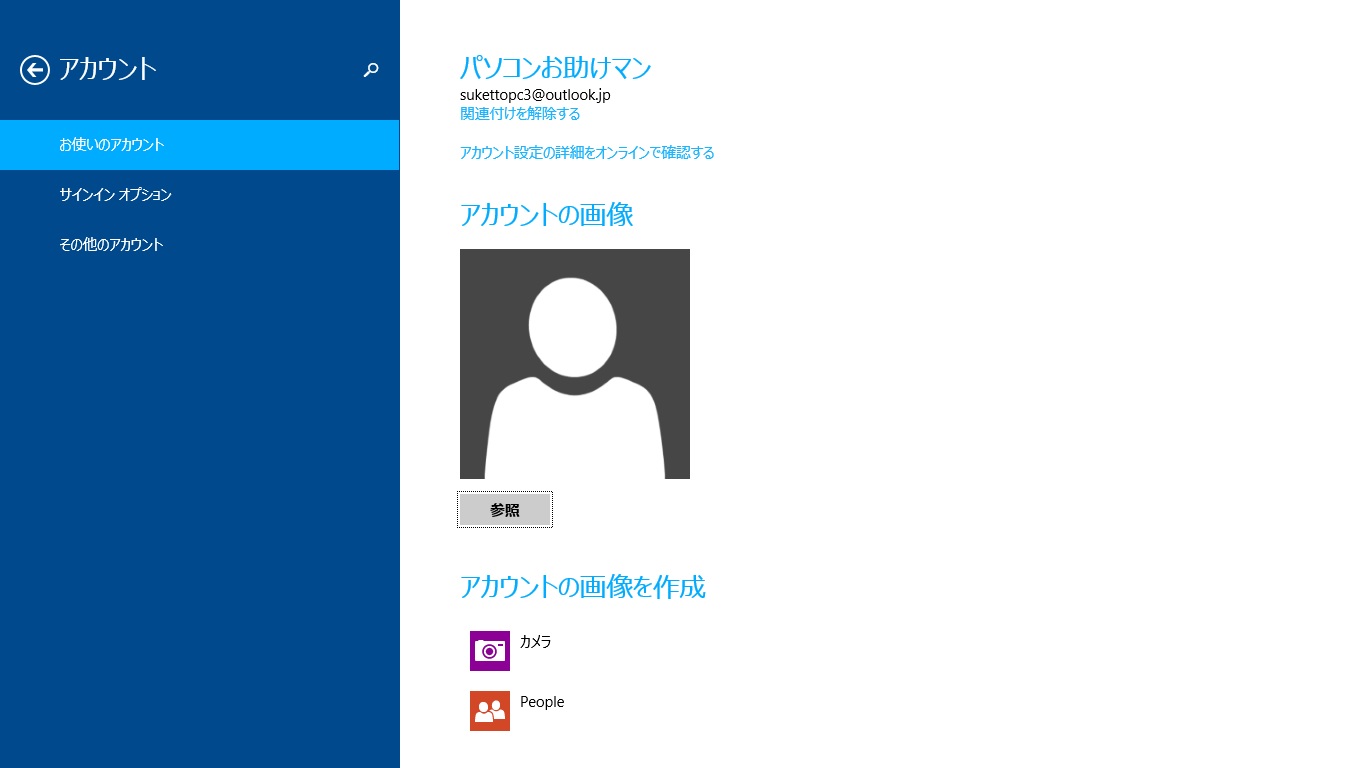Open search with the magnifier icon
Viewport: 1366px width, 768px height.
[x=371, y=70]
